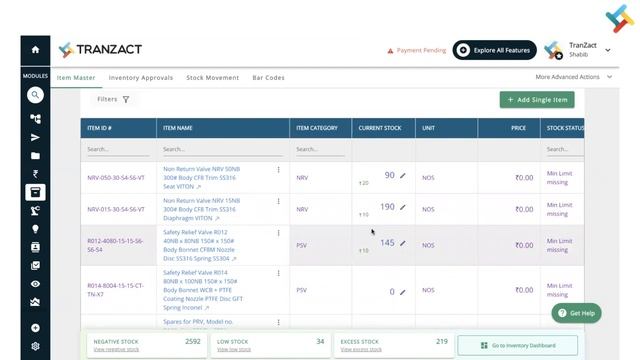Screen dimensions: 640x360
Task: Click Go to Inventory Dashboard button
Action: [x=518, y=346]
